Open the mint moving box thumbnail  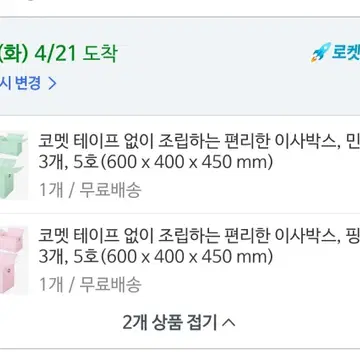coord(14,166)
